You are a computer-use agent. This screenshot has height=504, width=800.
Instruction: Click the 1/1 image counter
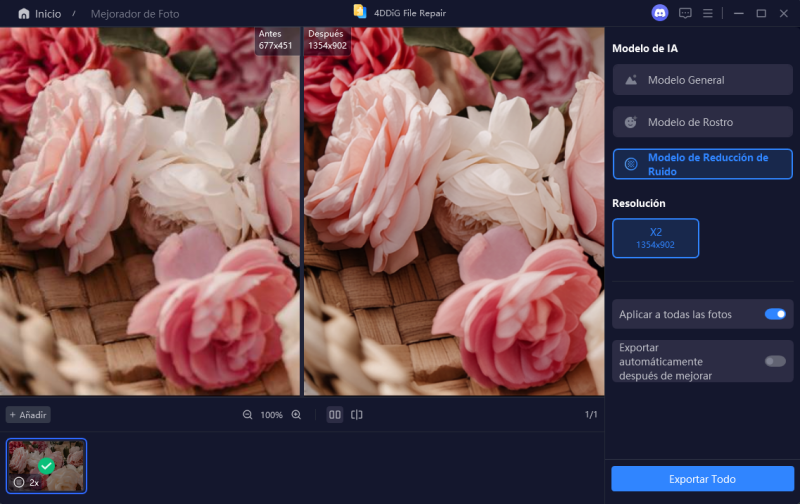pyautogui.click(x=591, y=415)
